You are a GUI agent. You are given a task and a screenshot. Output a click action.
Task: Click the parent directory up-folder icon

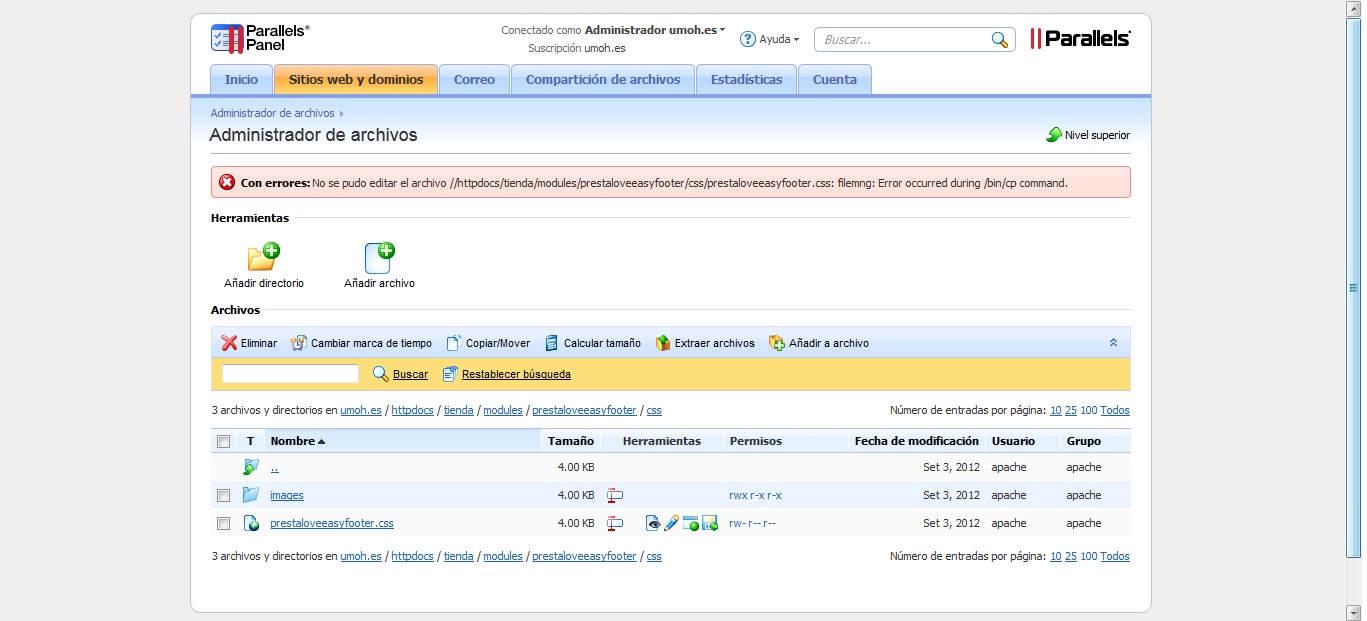251,467
